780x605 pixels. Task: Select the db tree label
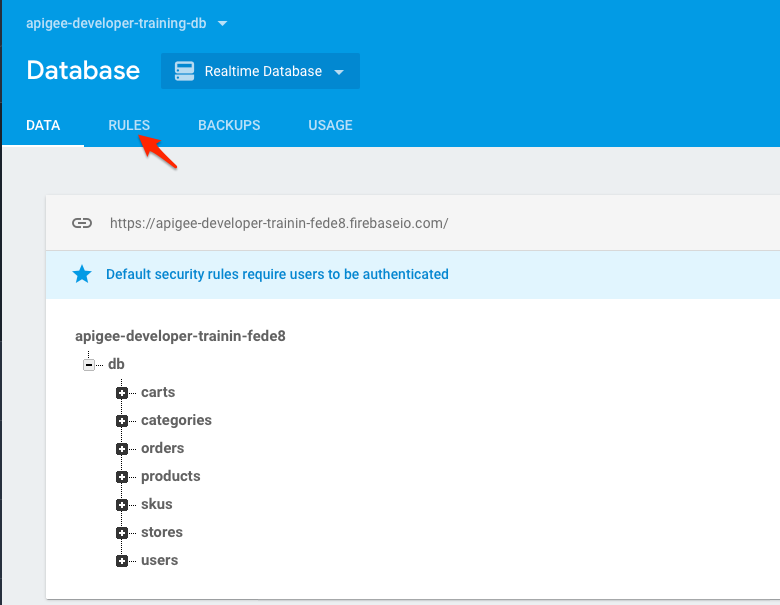(116, 364)
